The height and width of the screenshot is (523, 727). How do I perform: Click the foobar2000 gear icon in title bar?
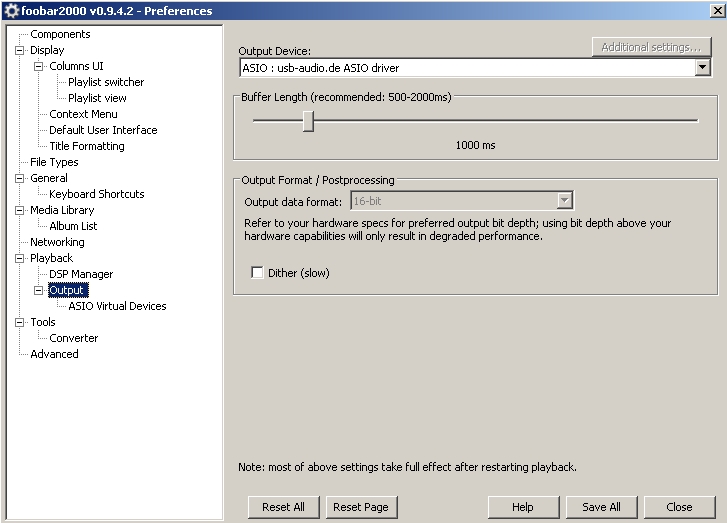pyautogui.click(x=11, y=10)
